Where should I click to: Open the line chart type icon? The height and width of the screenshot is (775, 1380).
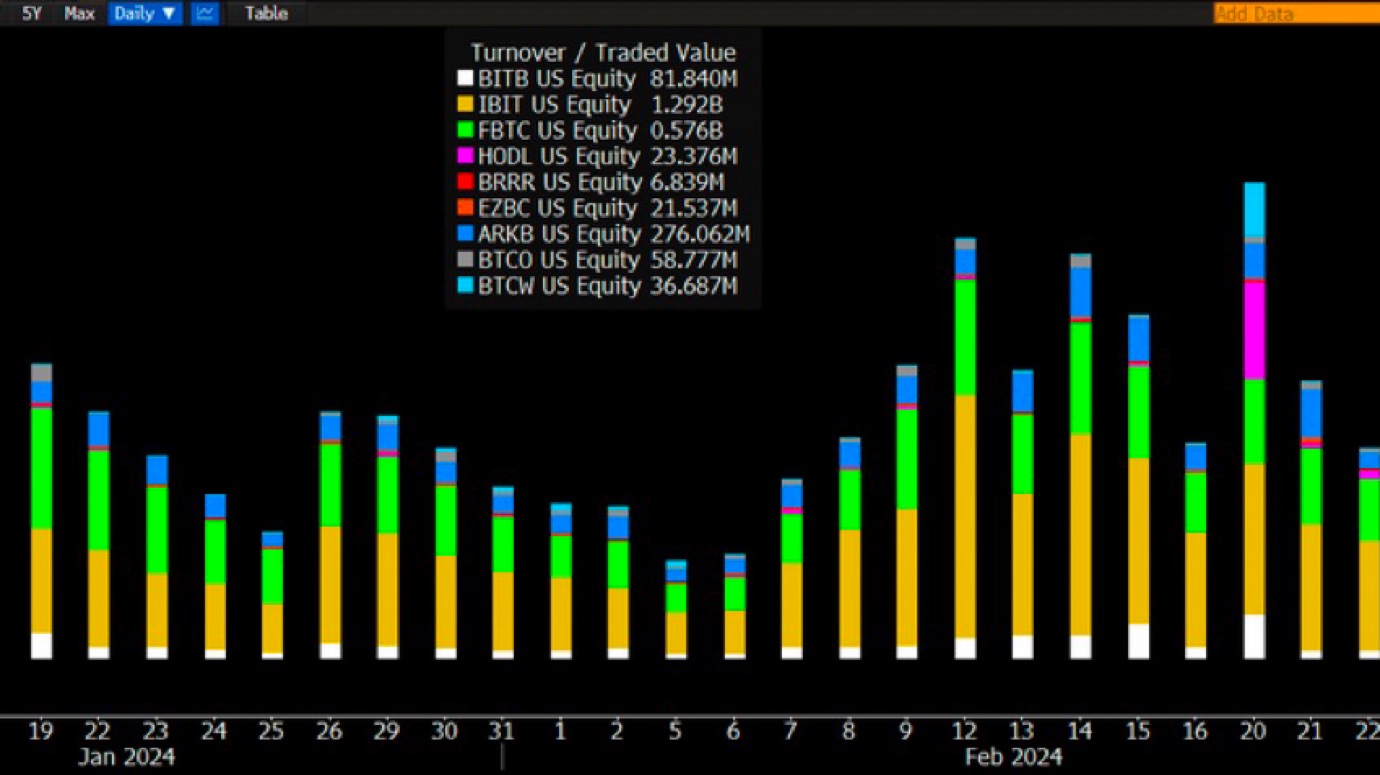click(205, 13)
